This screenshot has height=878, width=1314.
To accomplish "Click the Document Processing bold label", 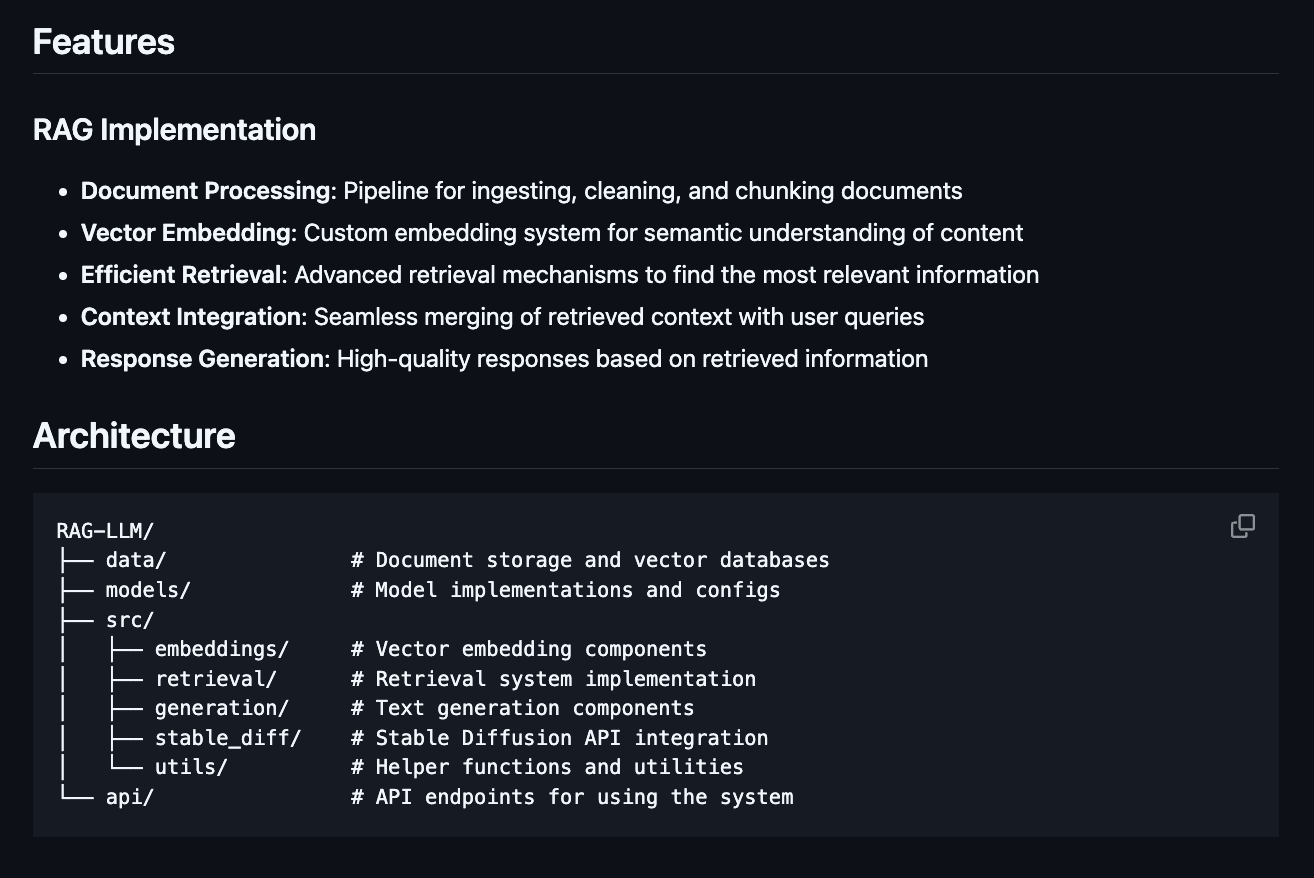I will coord(206,191).
